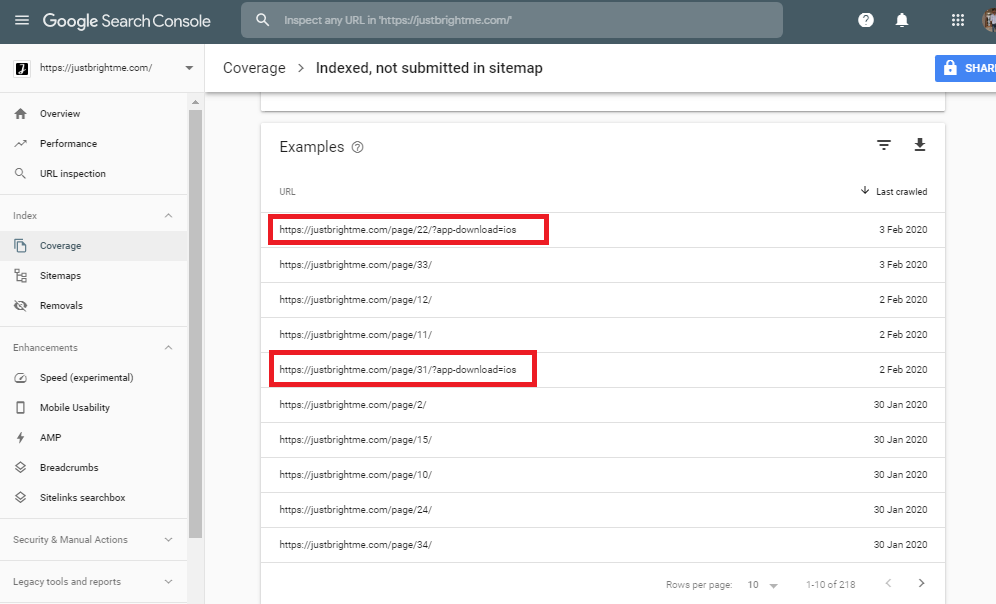
Task: Click the Sitemaps tree icon
Action: pyautogui.click(x=20, y=276)
